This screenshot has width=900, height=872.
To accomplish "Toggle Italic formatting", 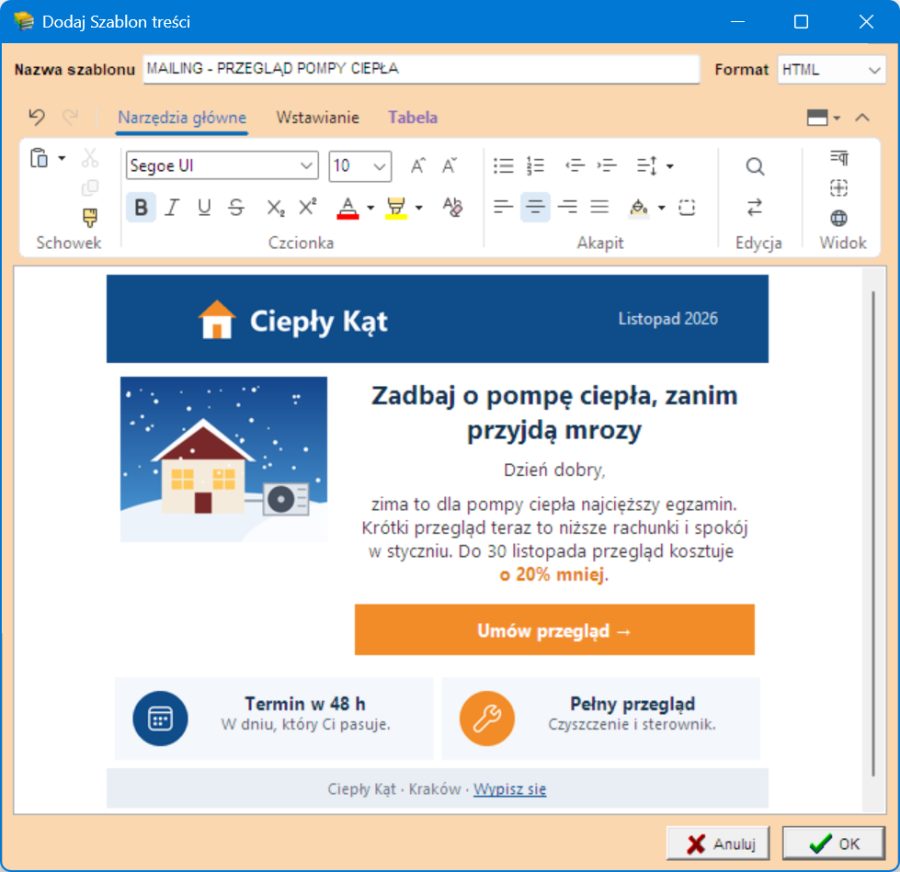I will [x=172, y=207].
